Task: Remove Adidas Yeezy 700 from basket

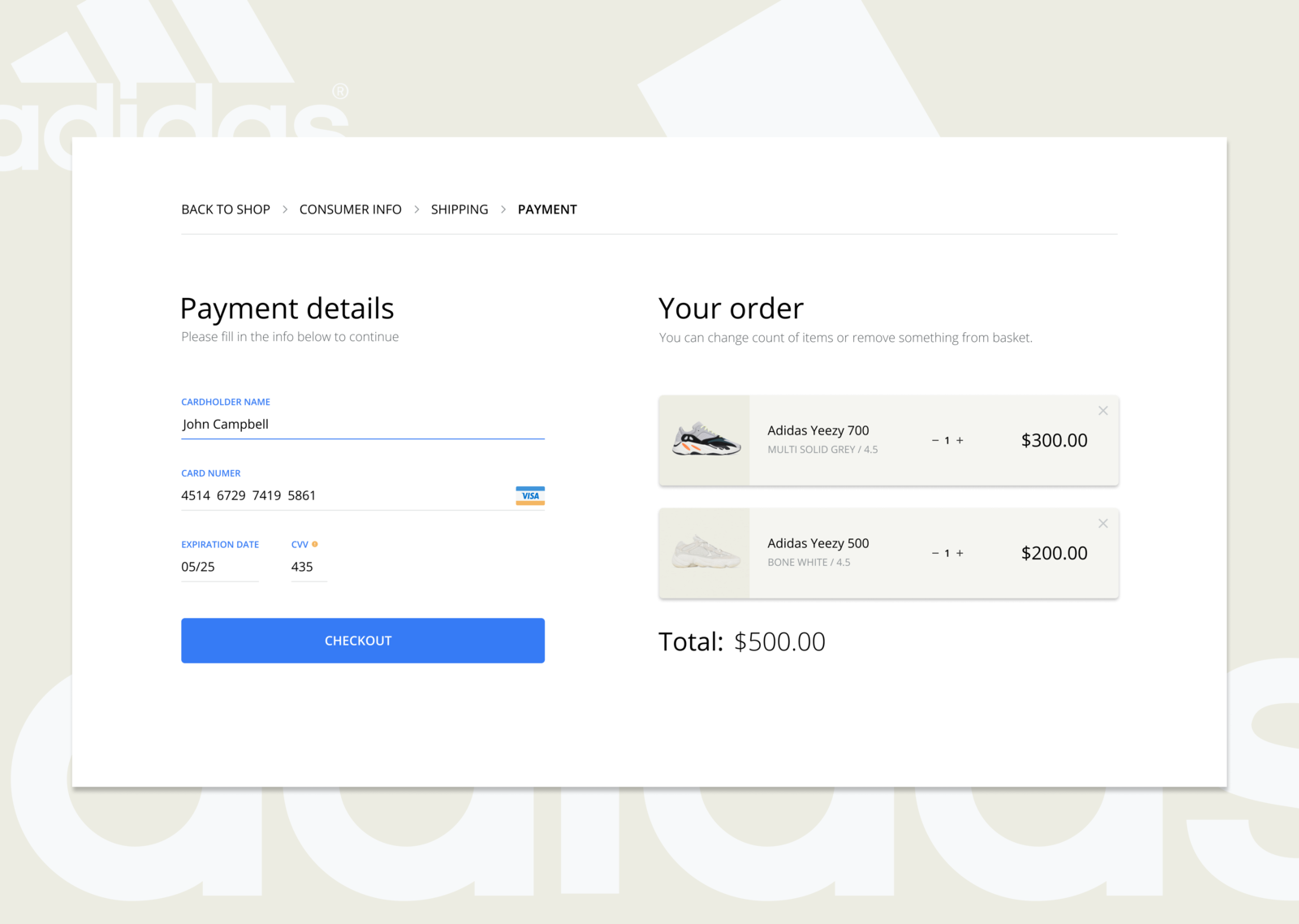Action: (1103, 411)
